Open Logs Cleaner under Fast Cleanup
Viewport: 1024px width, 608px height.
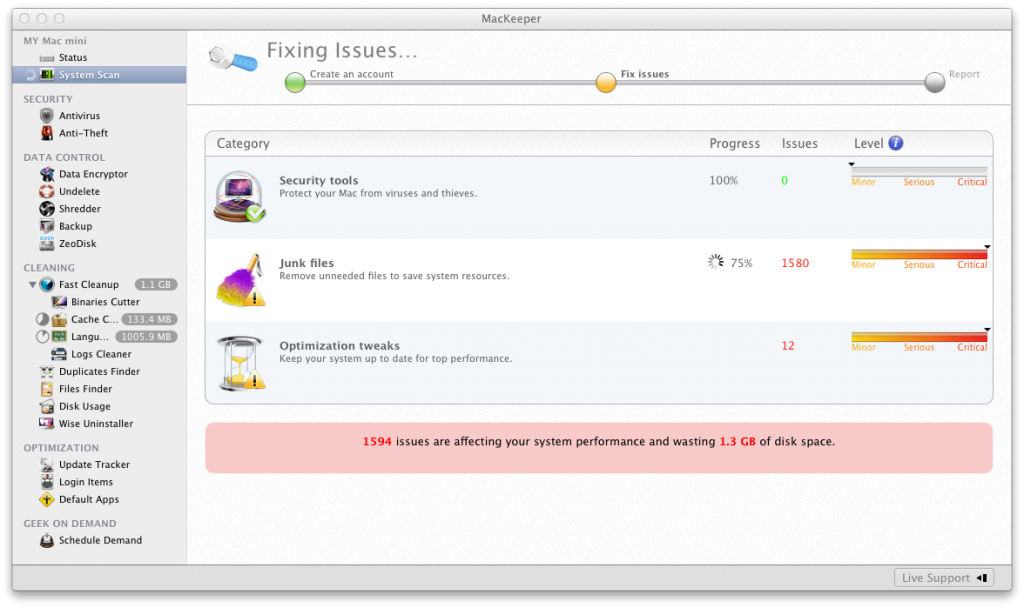click(x=101, y=354)
